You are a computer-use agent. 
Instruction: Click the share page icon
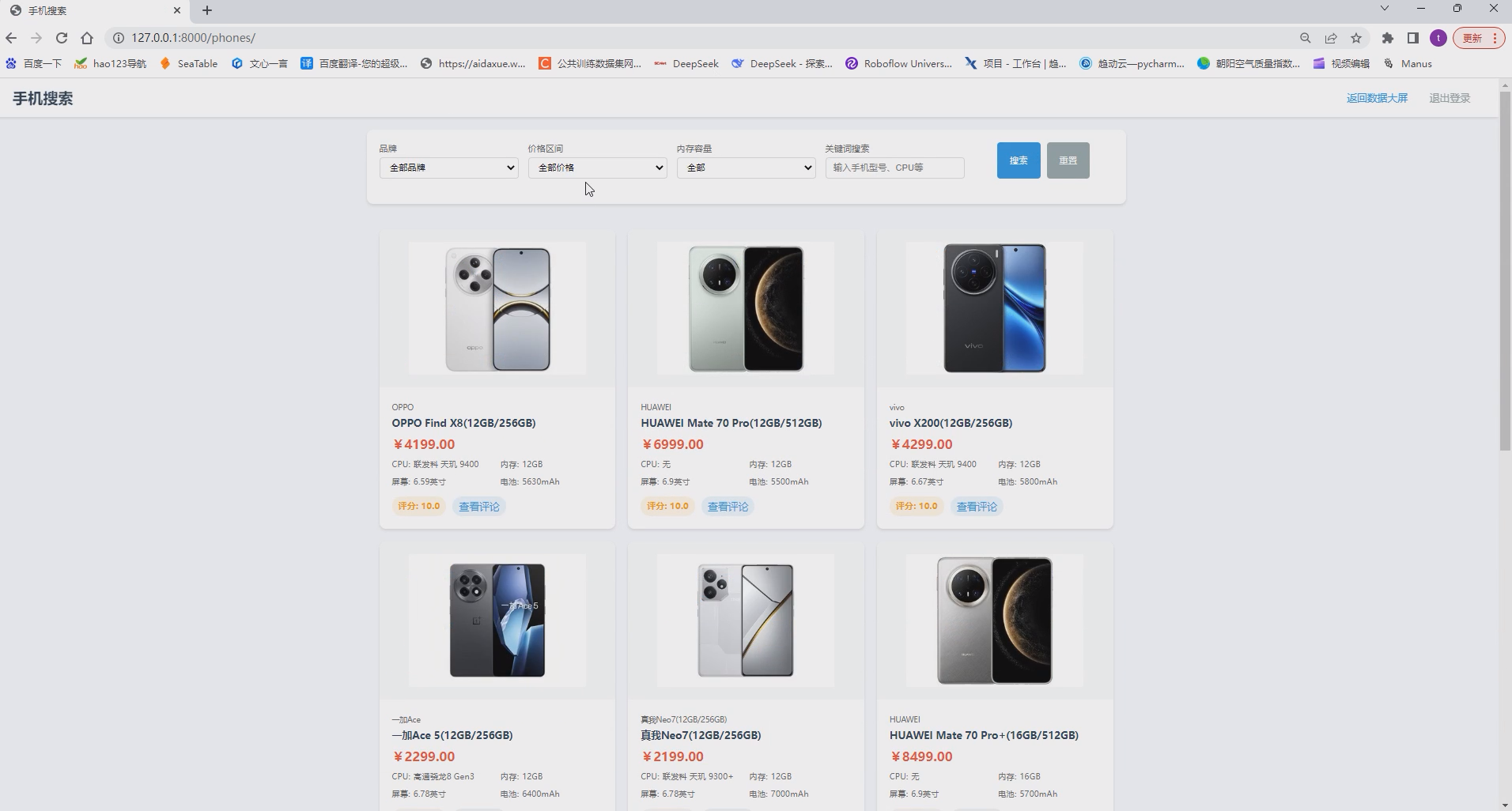1331,38
